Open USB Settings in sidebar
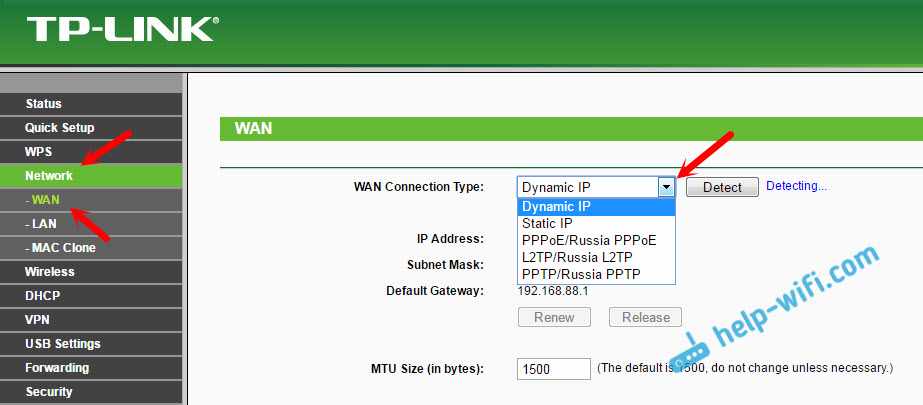Screen dimensions: 923x405 pyautogui.click(x=92, y=344)
